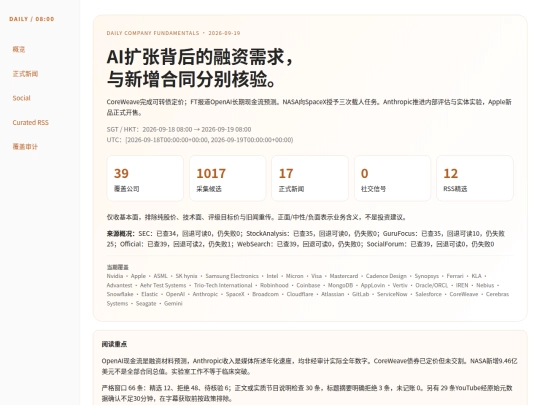Click GitLab in the coverage list
The height and width of the screenshot is (405, 540).
point(361,294)
